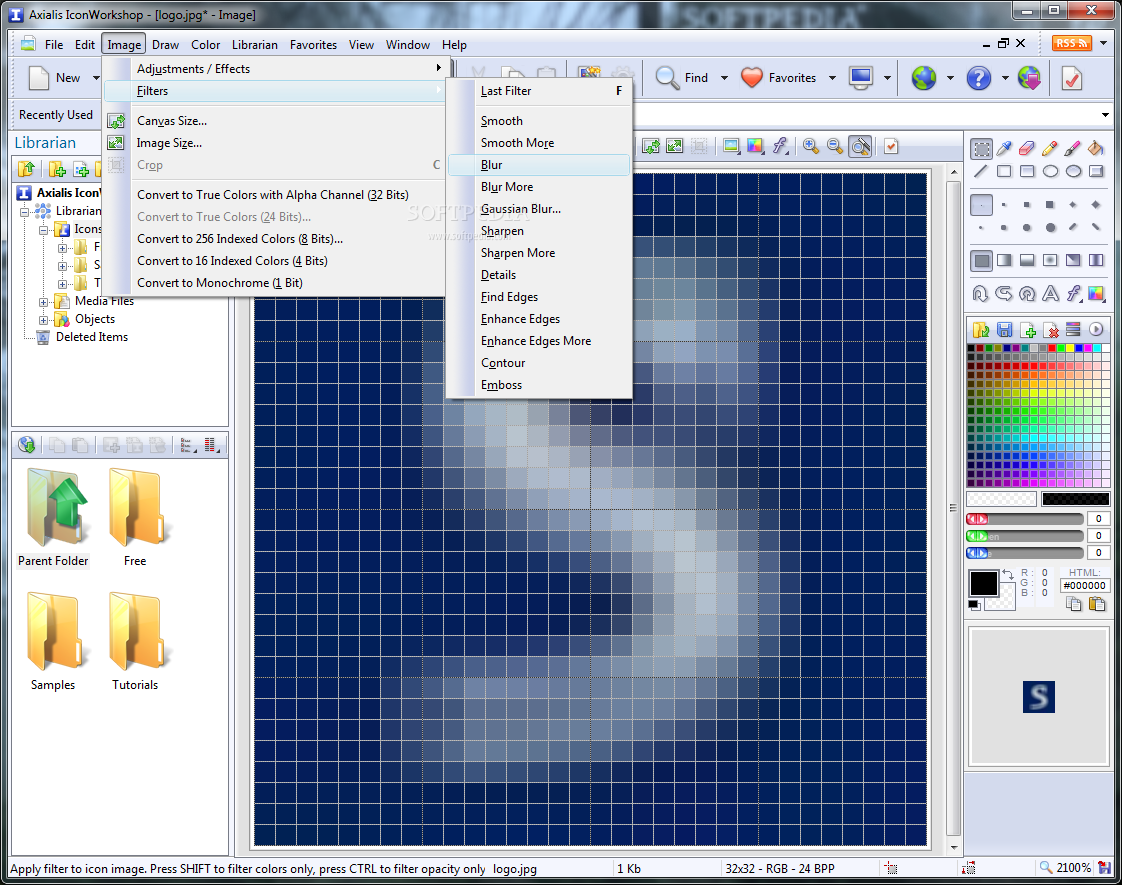Select the Emboss filter
Screen dimensions: 1122x885
click(x=539, y=385)
